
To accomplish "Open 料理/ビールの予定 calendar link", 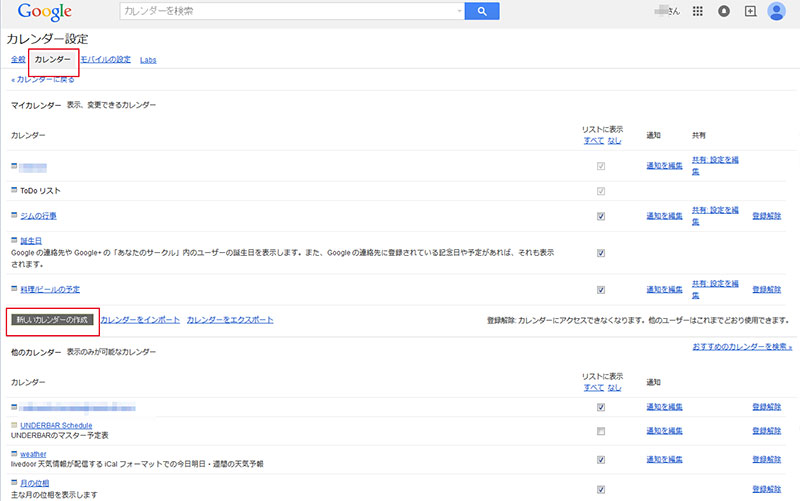I will (x=50, y=289).
